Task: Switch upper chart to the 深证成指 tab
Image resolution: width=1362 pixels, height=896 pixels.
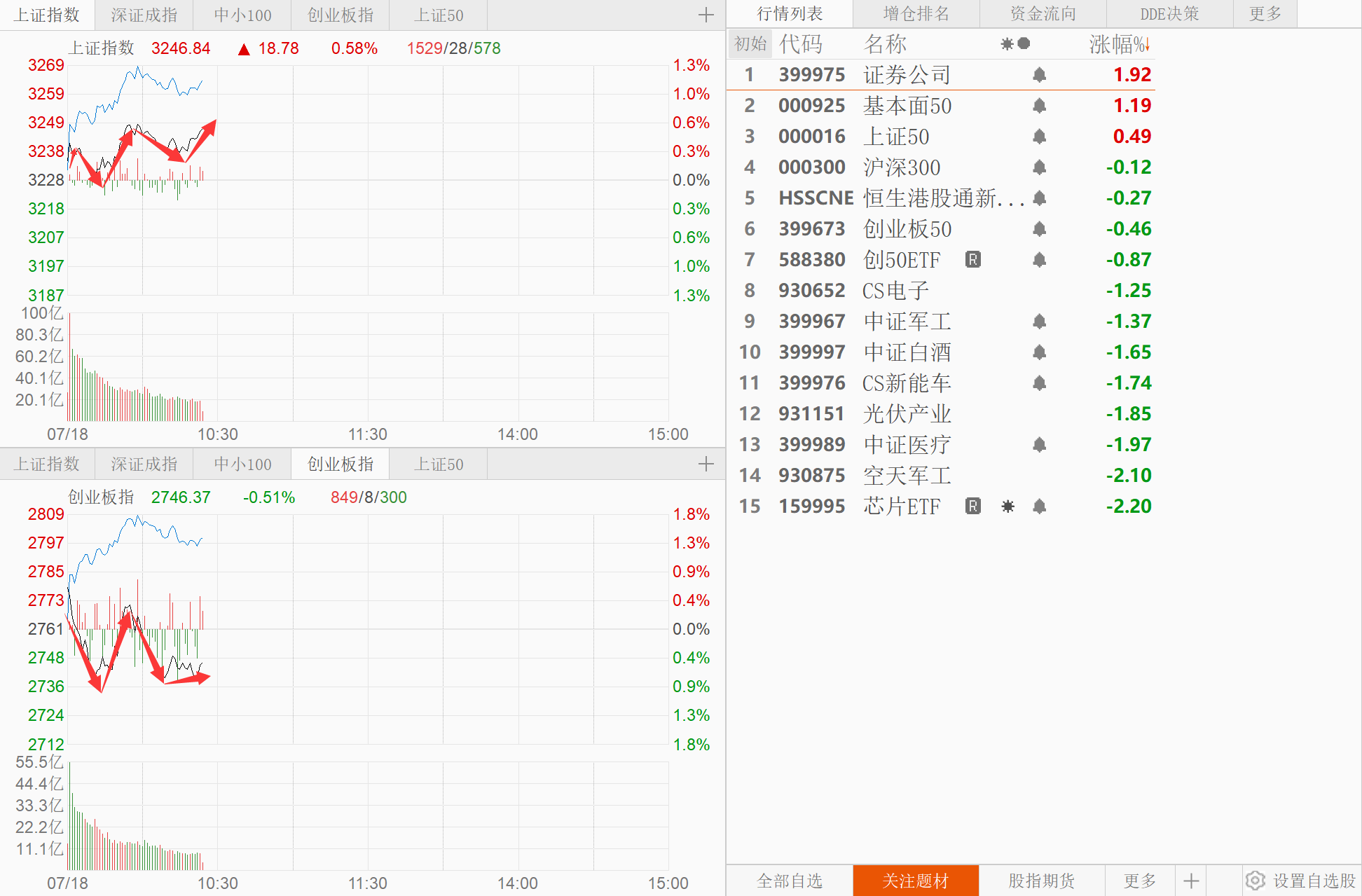Action: (144, 15)
